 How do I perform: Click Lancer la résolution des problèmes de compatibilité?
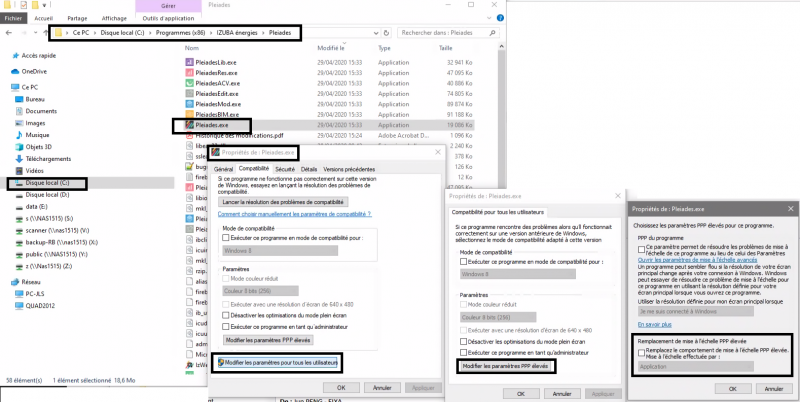click(x=285, y=203)
